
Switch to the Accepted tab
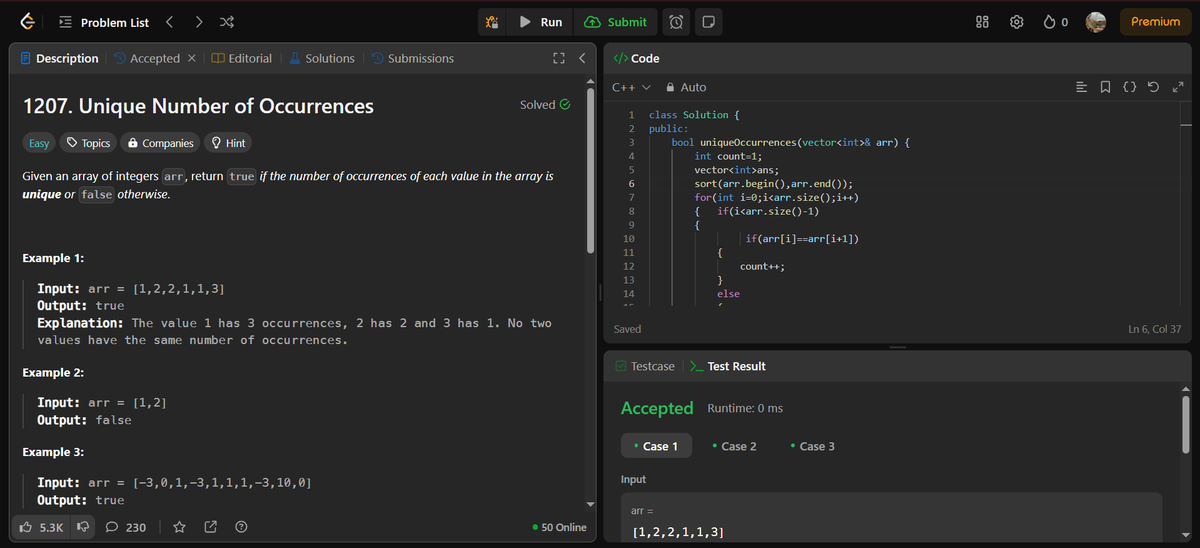147,59
